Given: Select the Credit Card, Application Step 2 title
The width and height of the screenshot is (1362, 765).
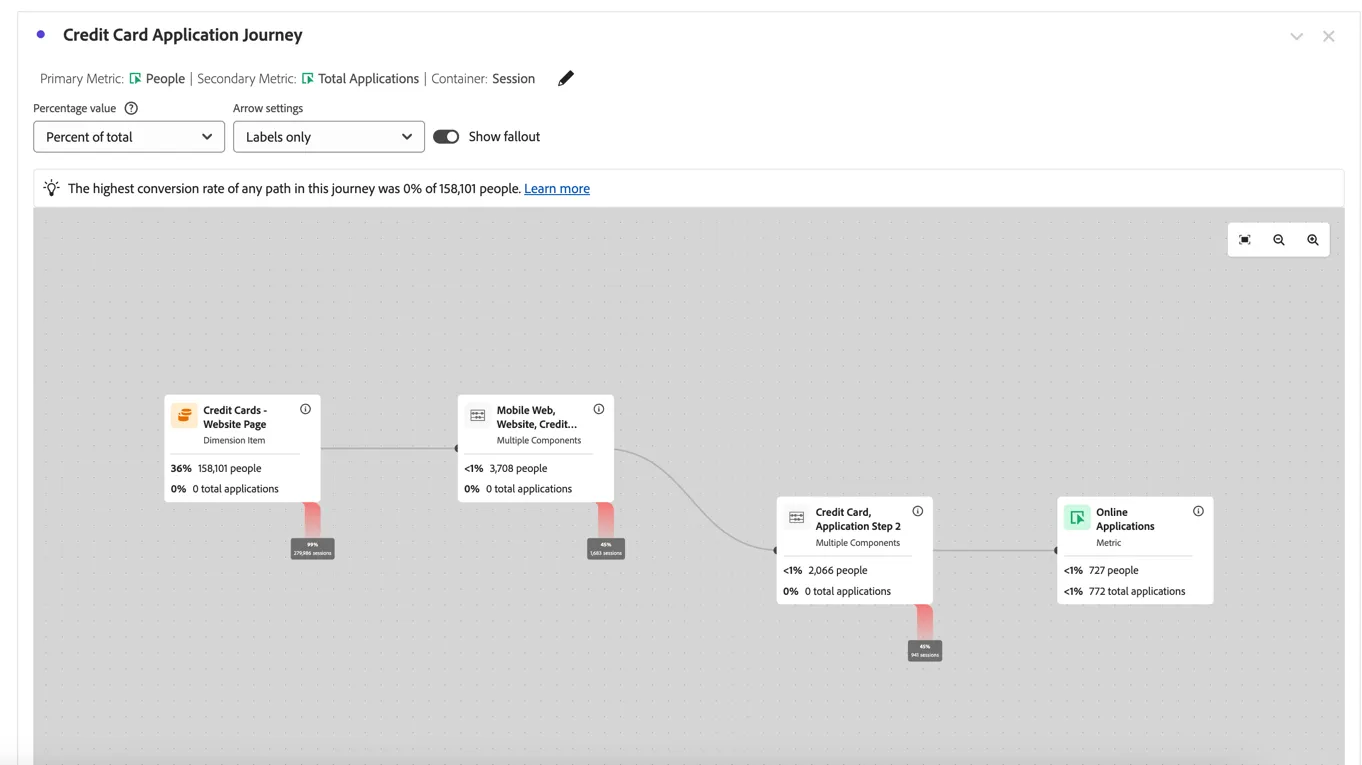Looking at the screenshot, I should [x=858, y=519].
